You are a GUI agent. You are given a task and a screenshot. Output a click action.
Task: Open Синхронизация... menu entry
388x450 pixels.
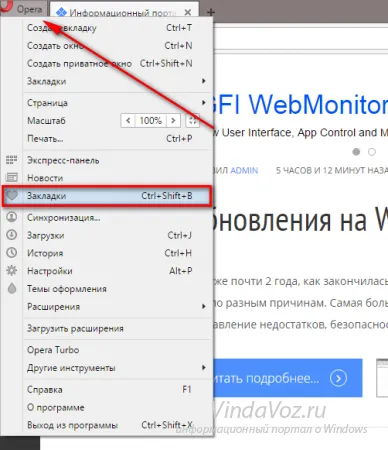tap(117, 218)
